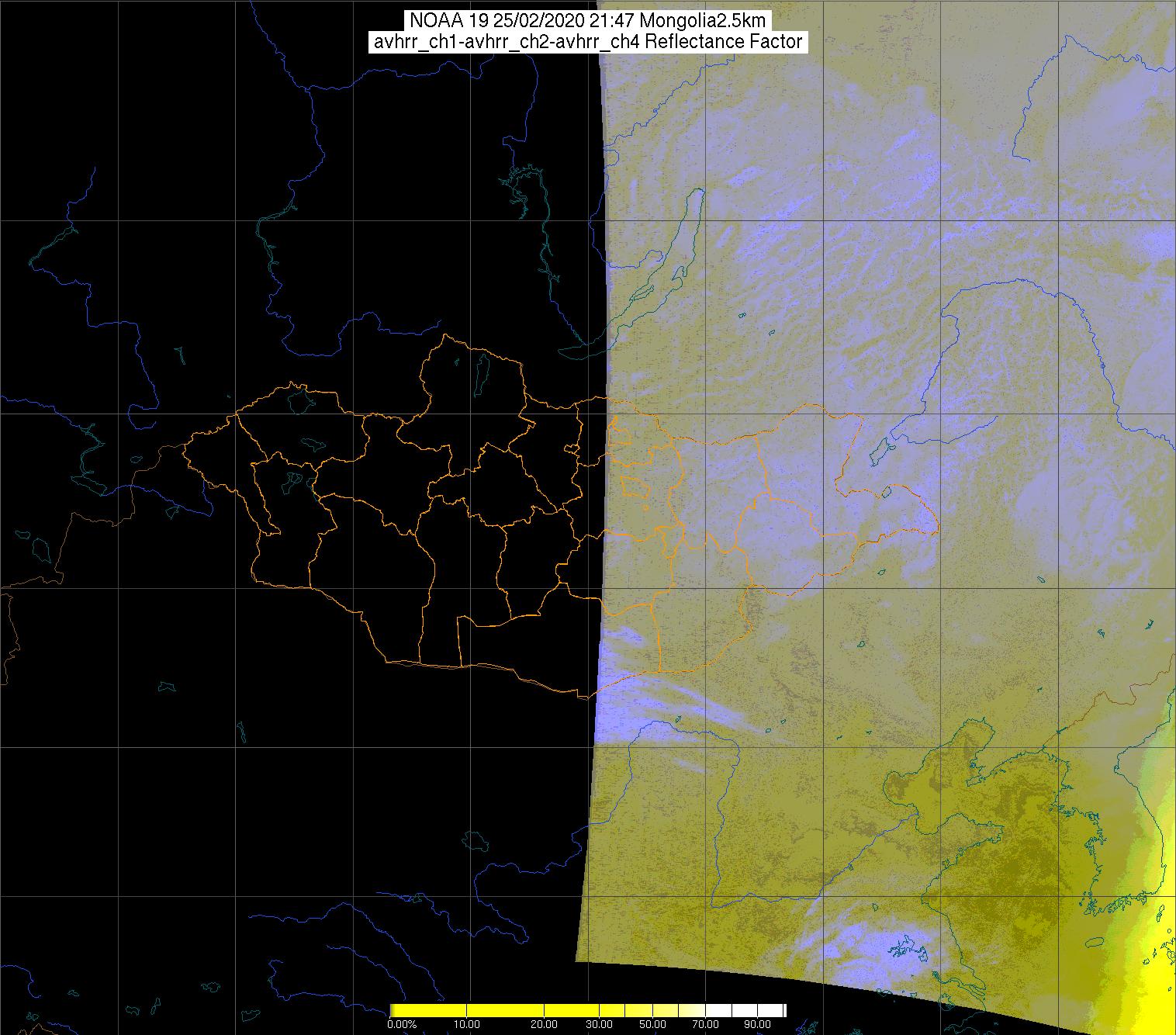Viewport: 1176px width, 1035px height.
Task: Click the reflectance colorbar scale
Action: (x=588, y=1010)
